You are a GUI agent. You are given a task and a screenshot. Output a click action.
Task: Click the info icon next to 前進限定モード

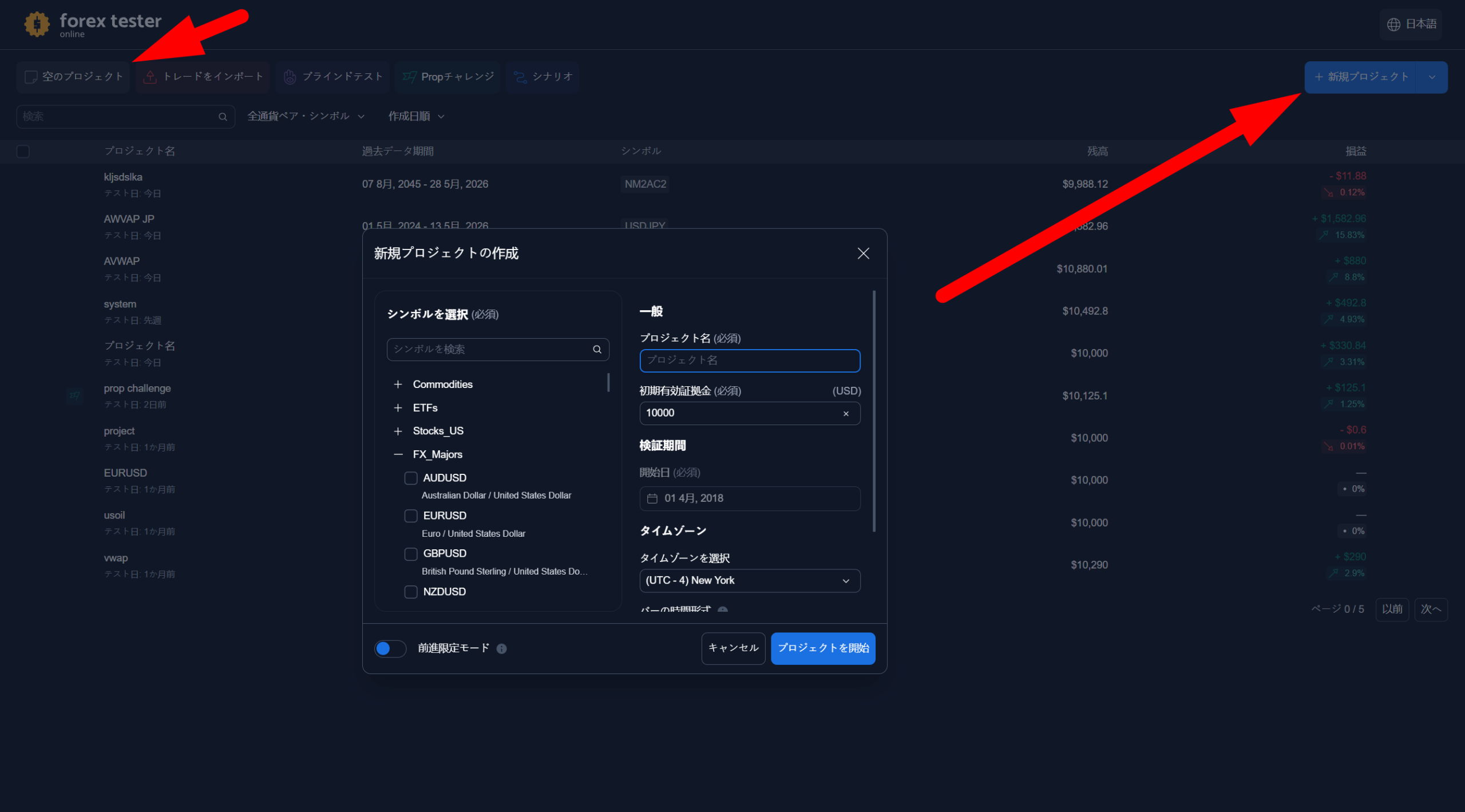(x=501, y=648)
